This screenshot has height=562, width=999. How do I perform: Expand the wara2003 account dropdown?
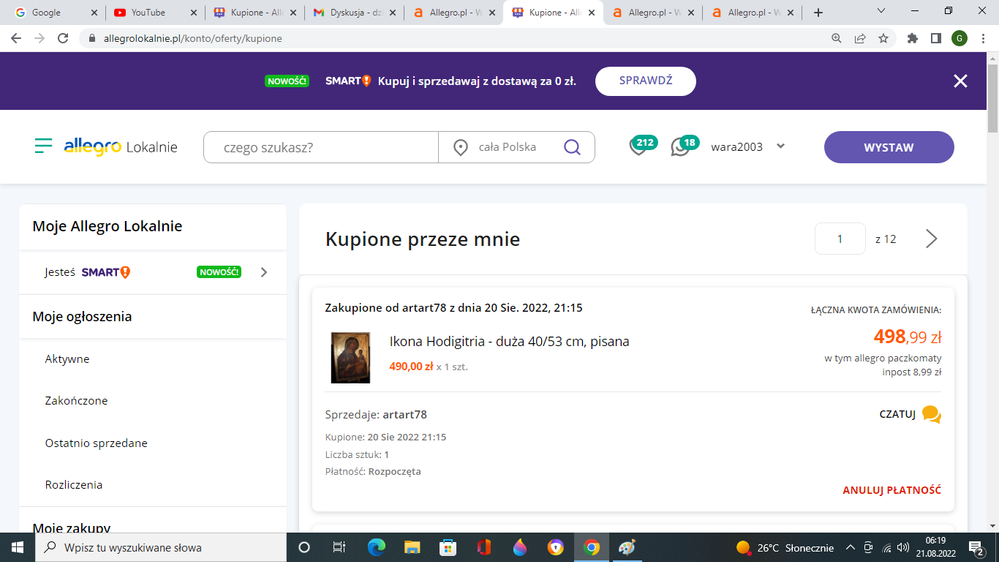pos(780,147)
